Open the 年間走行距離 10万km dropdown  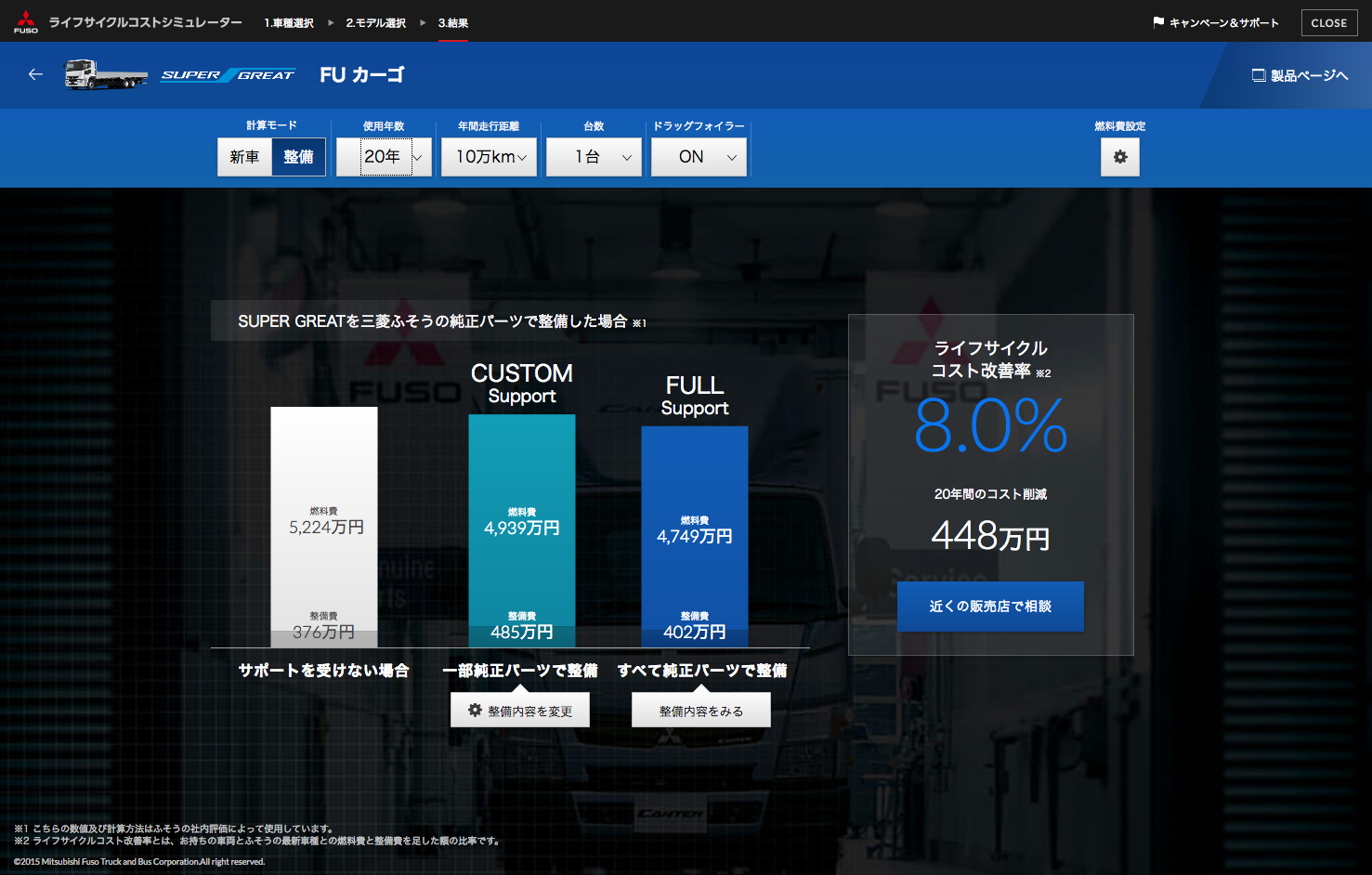(489, 157)
